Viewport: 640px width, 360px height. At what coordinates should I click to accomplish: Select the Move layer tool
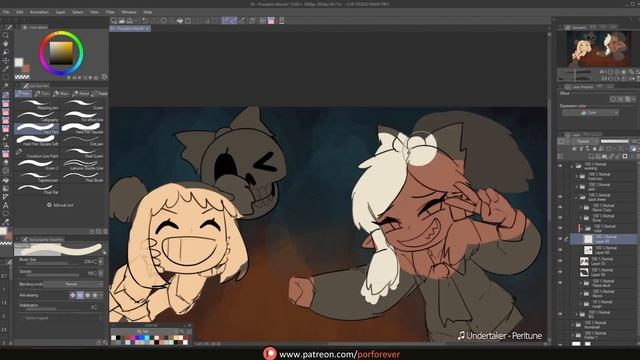click(6, 61)
